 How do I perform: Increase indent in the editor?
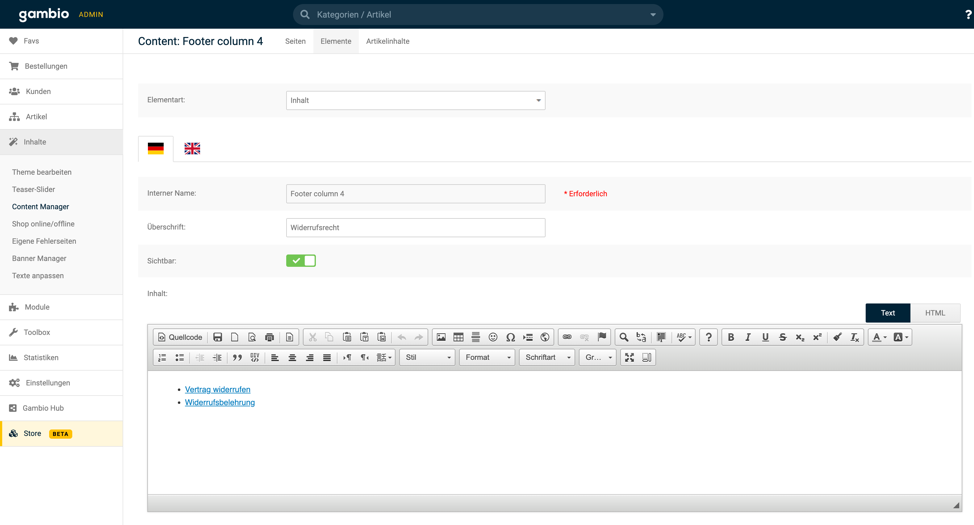217,358
